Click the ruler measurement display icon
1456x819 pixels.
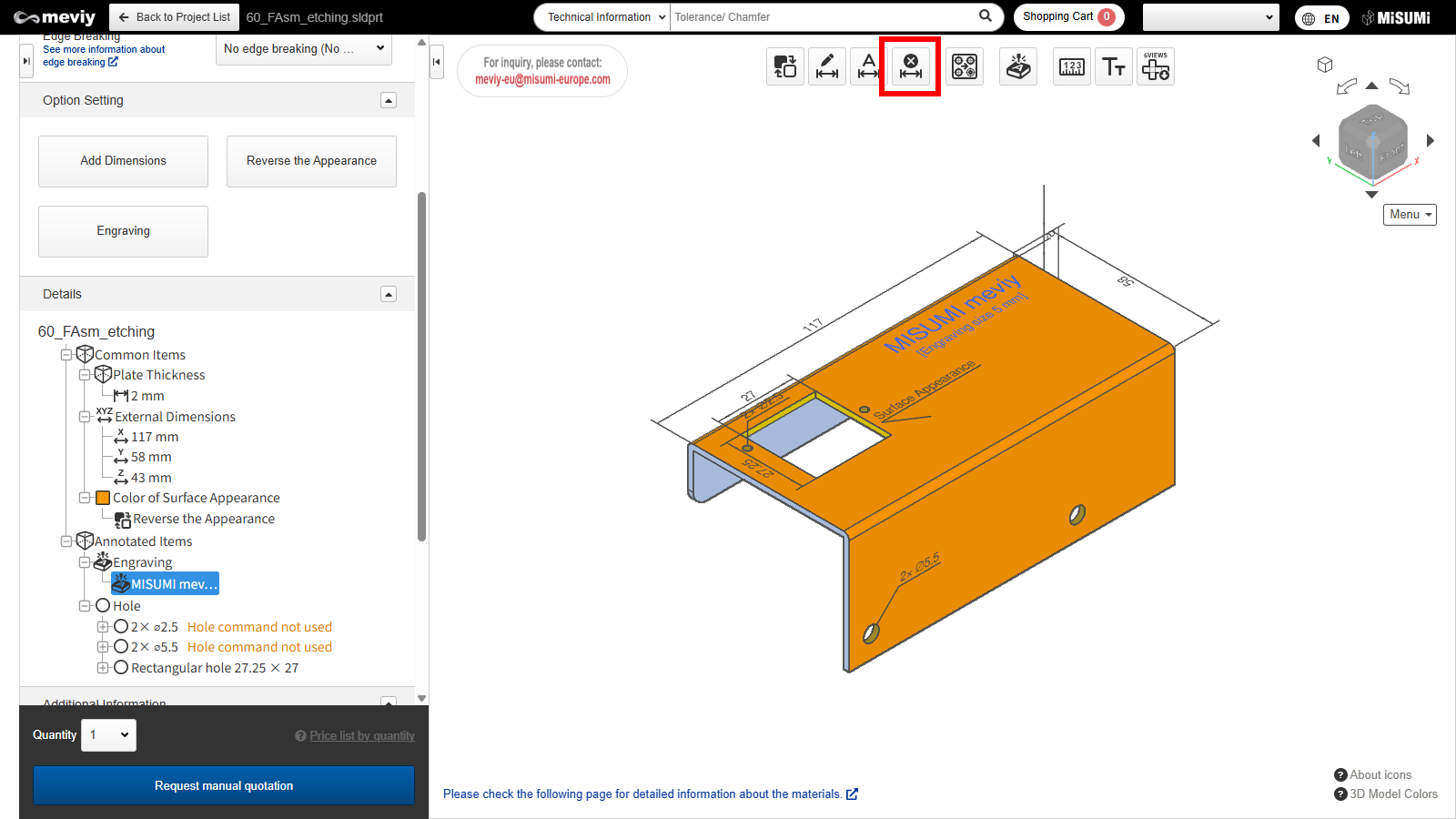(1072, 66)
